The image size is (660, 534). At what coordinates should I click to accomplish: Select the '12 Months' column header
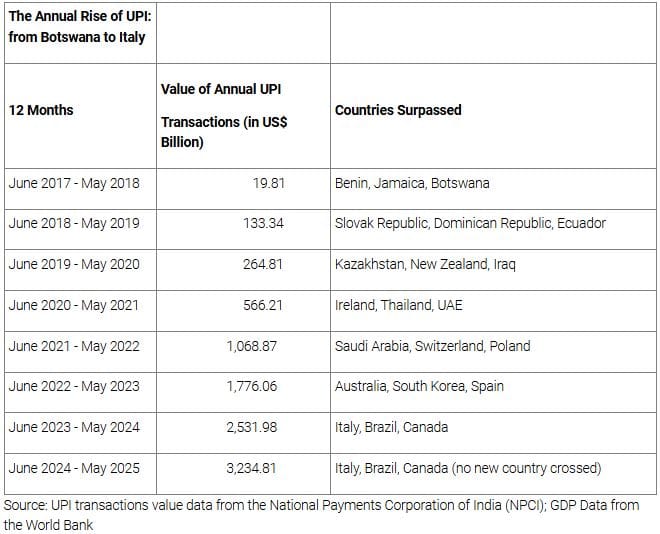click(x=41, y=110)
